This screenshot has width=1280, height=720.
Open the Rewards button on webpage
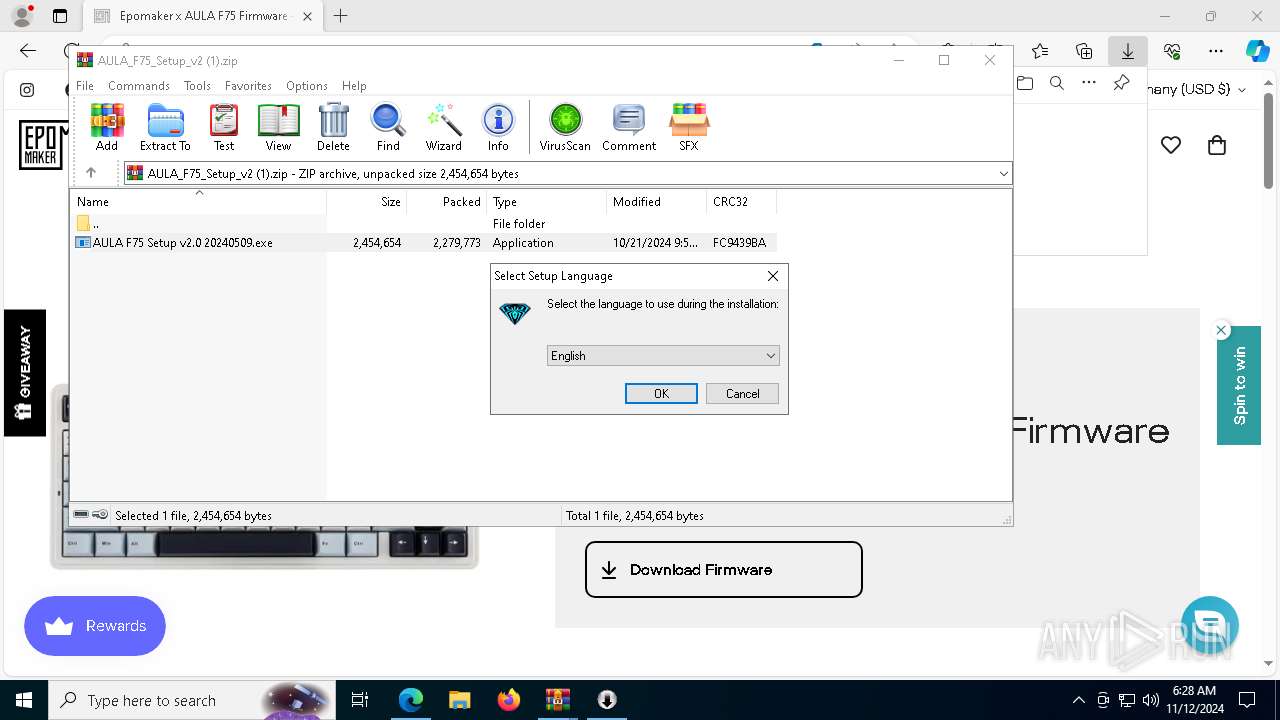[95, 626]
